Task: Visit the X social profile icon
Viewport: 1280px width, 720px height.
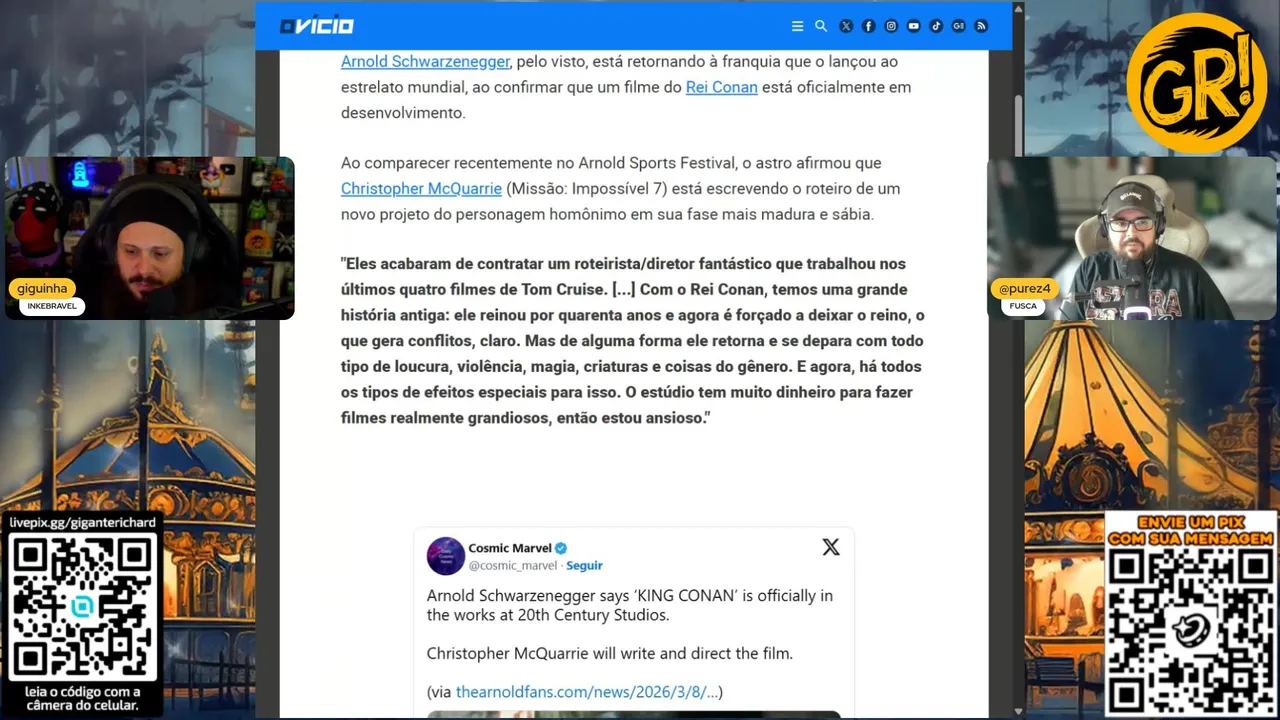Action: (x=846, y=26)
